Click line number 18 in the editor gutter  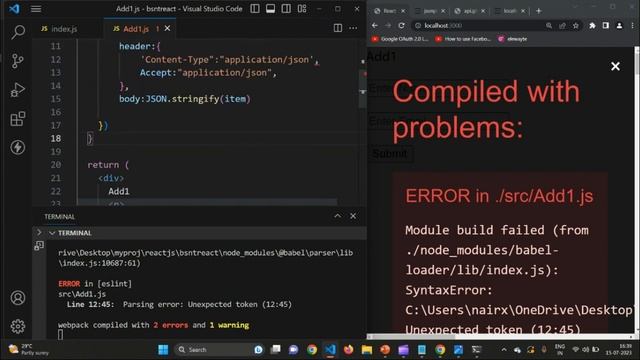pos(56,138)
